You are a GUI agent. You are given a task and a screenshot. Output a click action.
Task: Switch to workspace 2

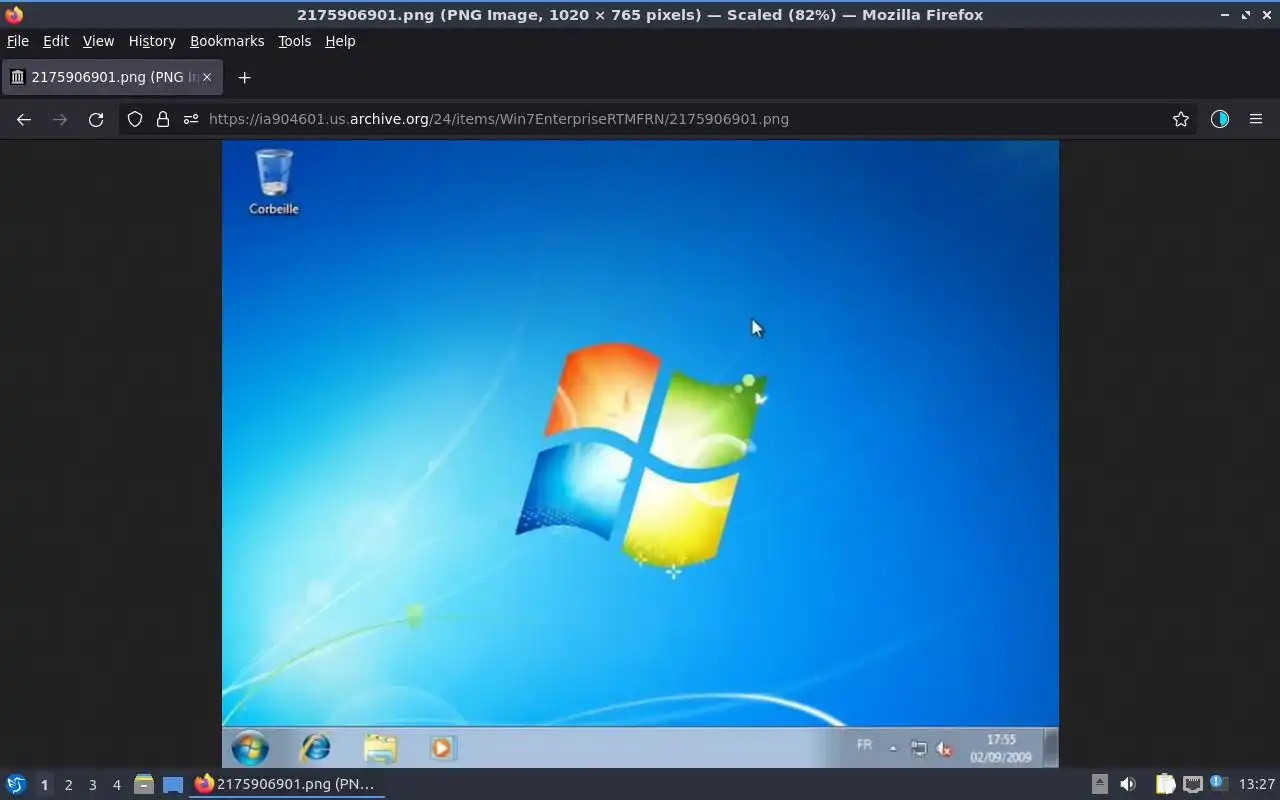click(x=68, y=785)
